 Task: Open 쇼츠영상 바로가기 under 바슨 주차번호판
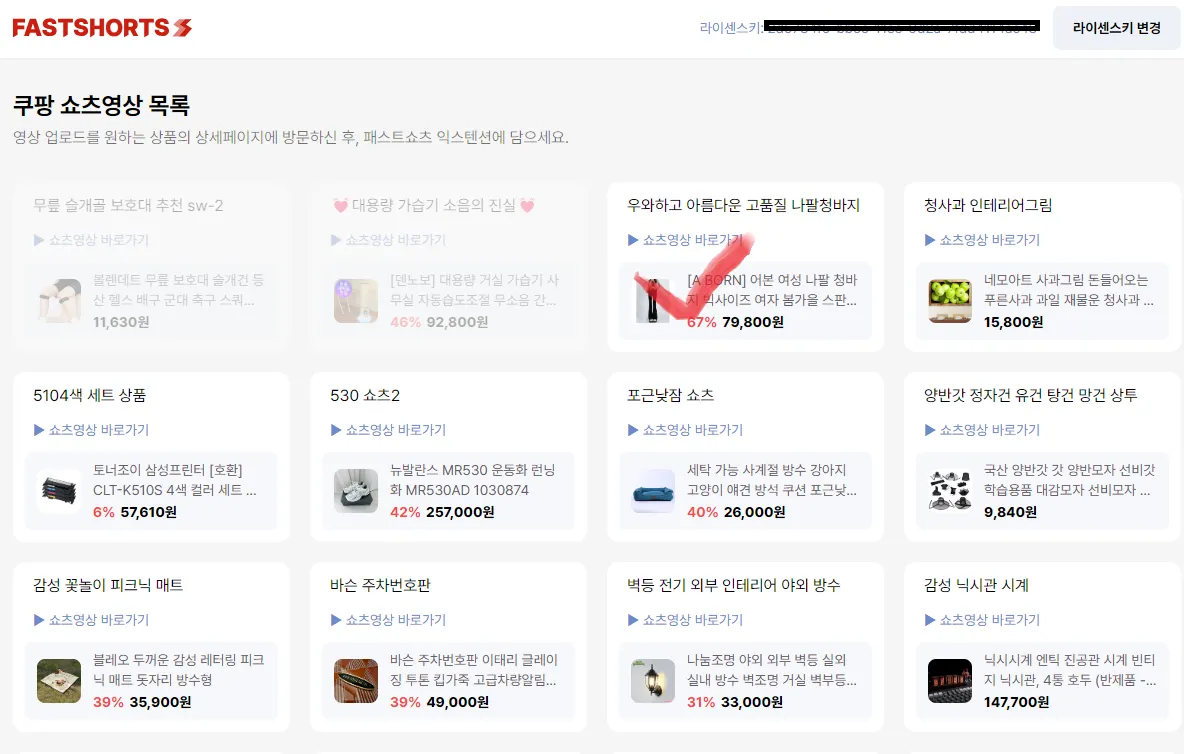tap(388, 620)
